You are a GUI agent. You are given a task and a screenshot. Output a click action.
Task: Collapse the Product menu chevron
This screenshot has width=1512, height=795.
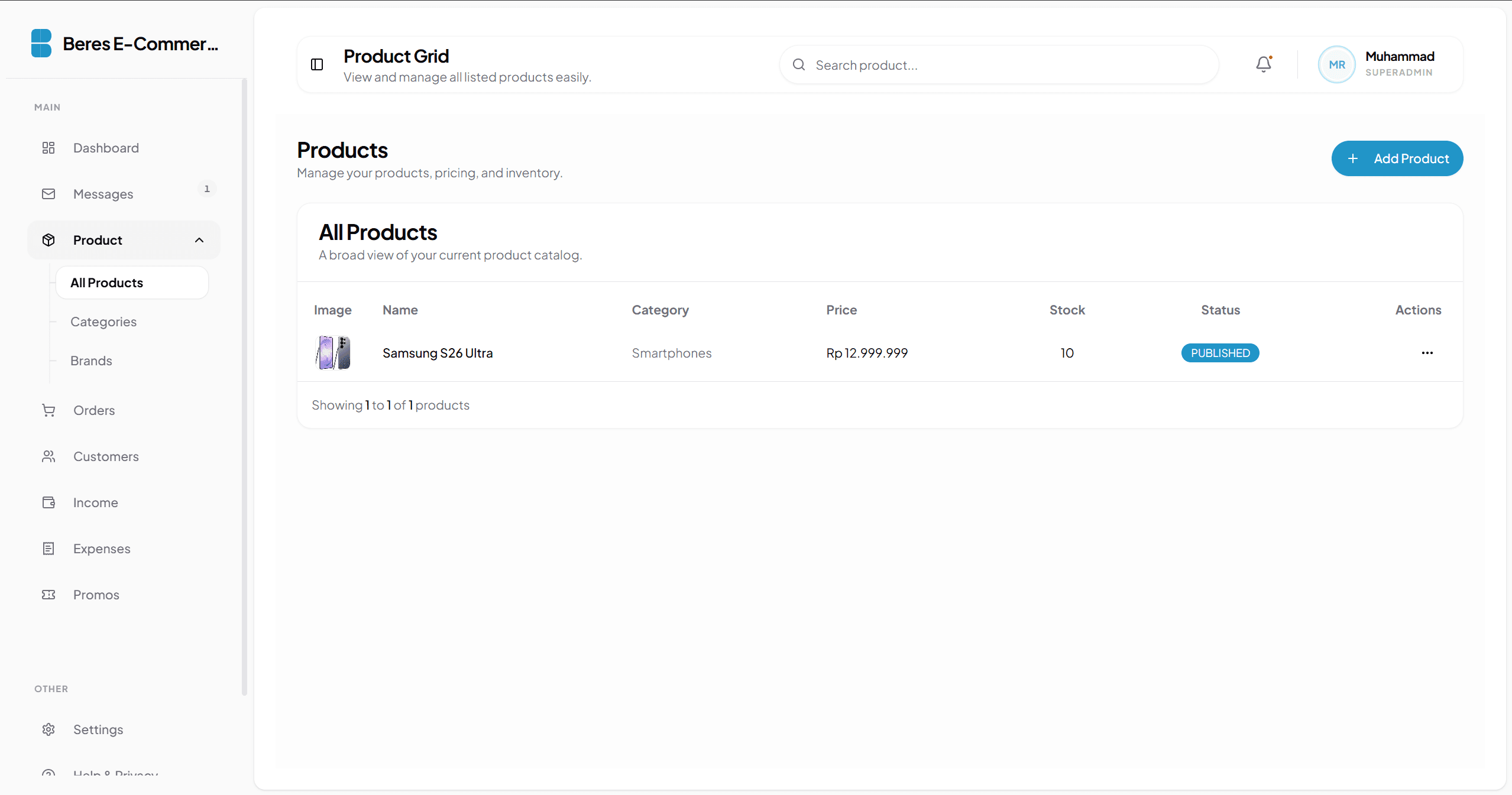point(199,240)
